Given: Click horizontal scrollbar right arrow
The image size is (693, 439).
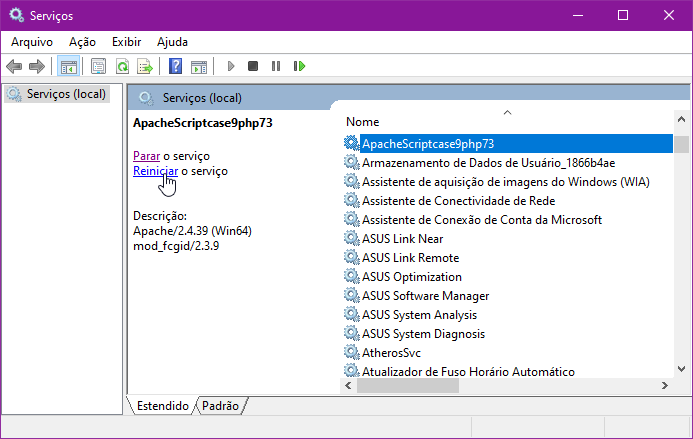Looking at the screenshot, I should 665,386.
